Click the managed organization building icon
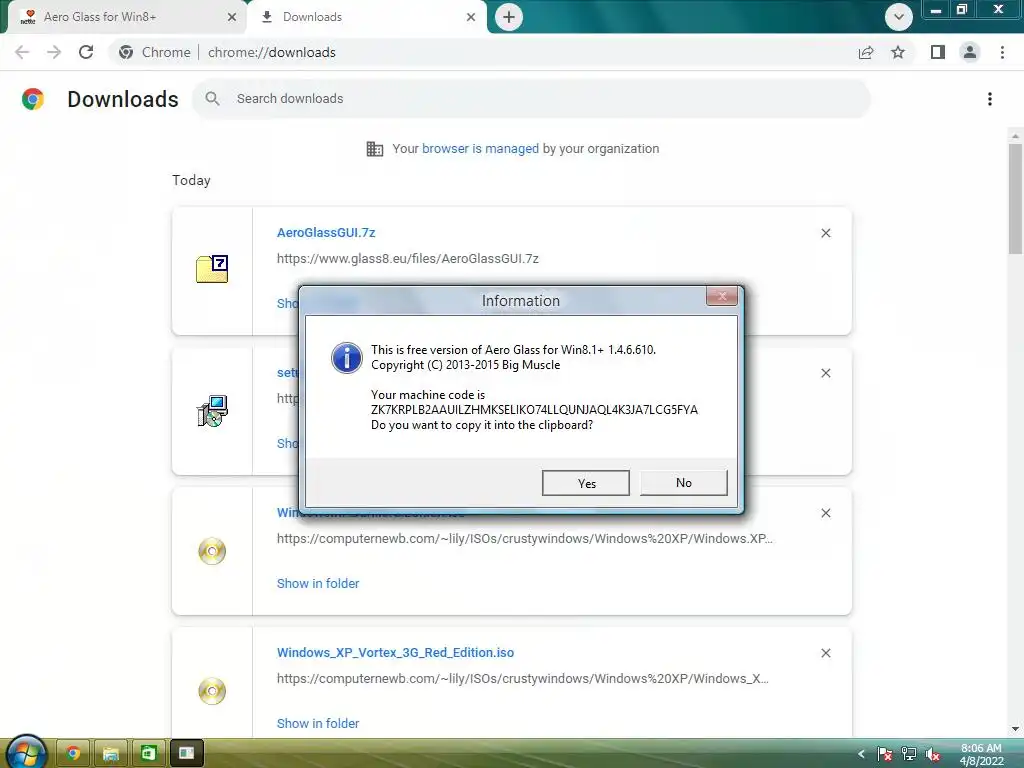1024x768 pixels. pyautogui.click(x=375, y=149)
